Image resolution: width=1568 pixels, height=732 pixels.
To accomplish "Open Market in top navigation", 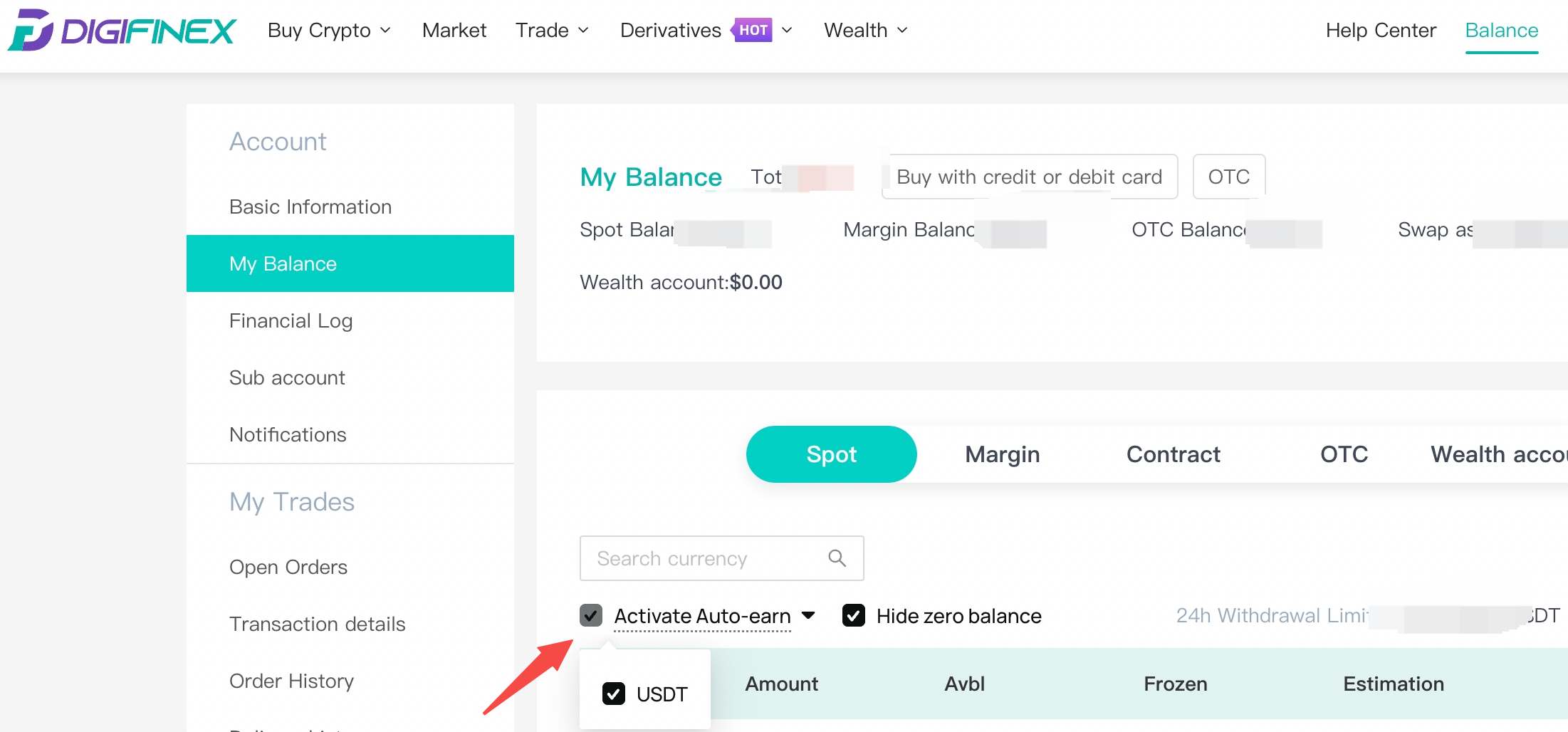I will [454, 30].
